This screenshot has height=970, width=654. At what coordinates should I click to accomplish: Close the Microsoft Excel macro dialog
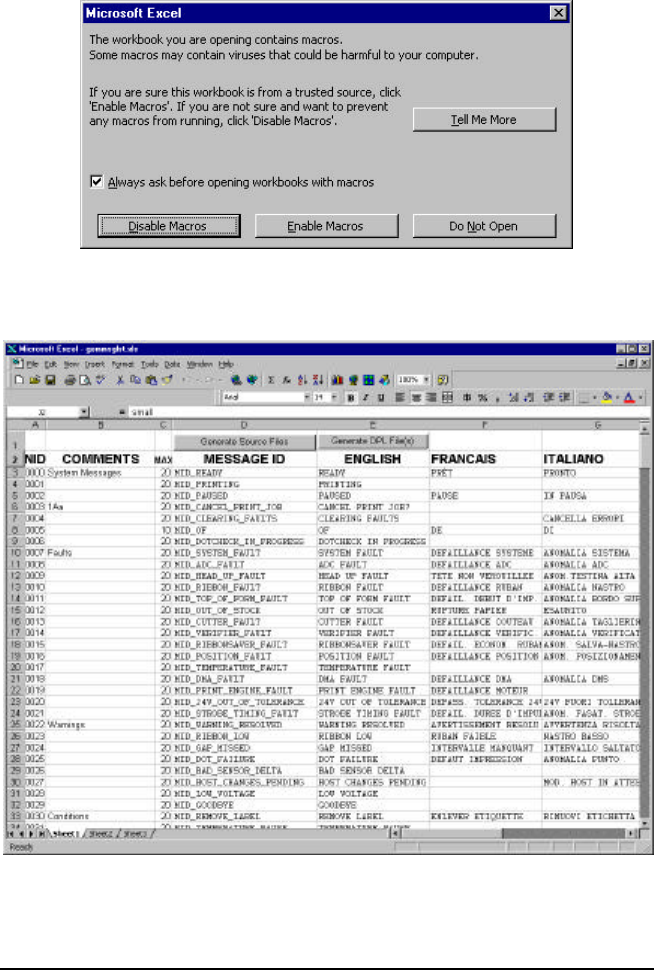click(x=558, y=12)
